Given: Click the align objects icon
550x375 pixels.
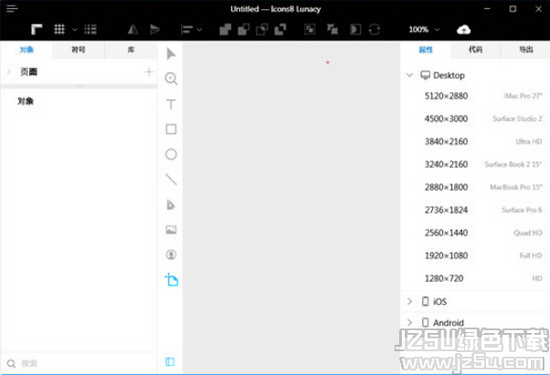Looking at the screenshot, I should (187, 30).
